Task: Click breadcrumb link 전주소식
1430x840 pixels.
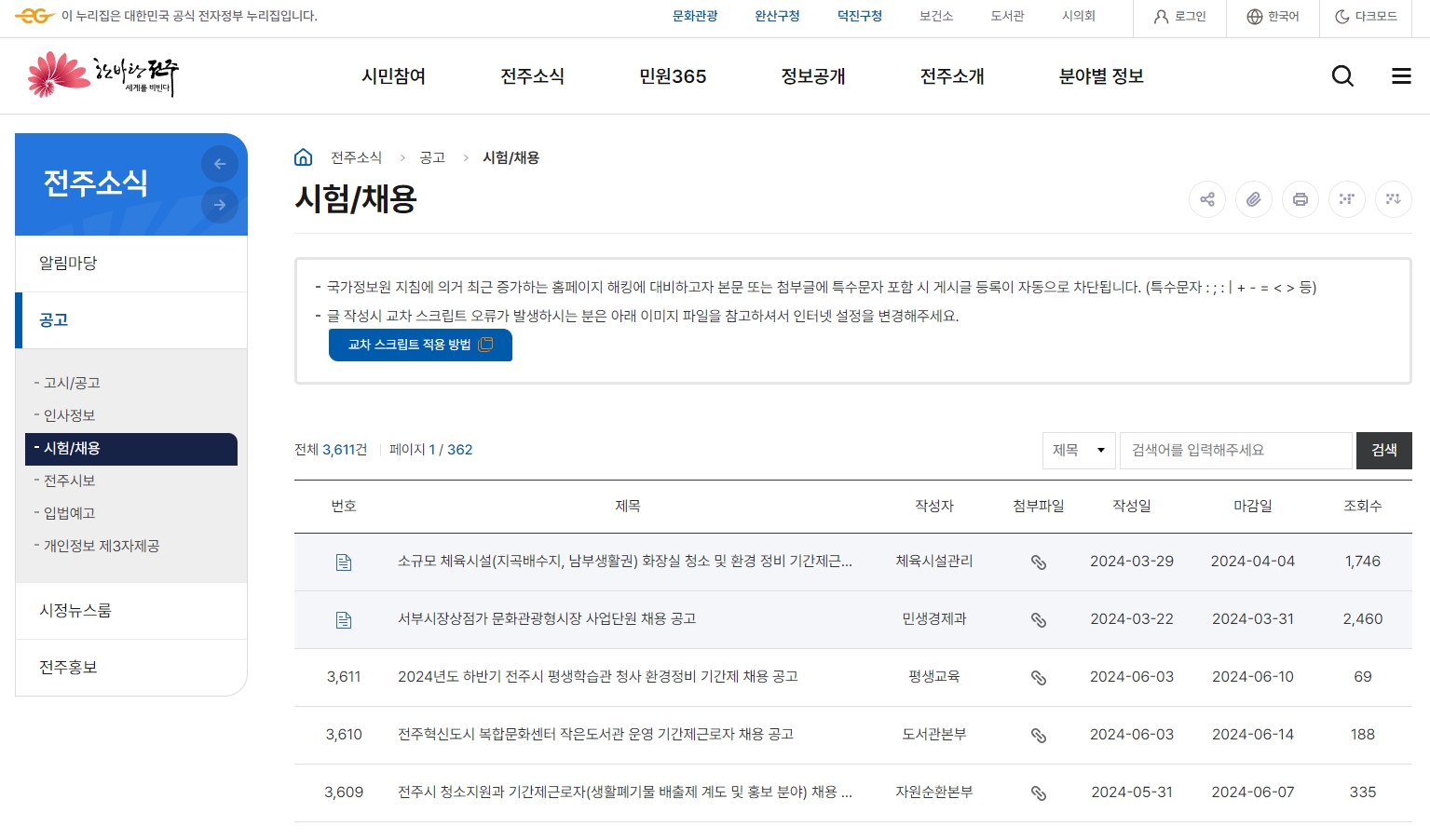Action: coord(356,158)
